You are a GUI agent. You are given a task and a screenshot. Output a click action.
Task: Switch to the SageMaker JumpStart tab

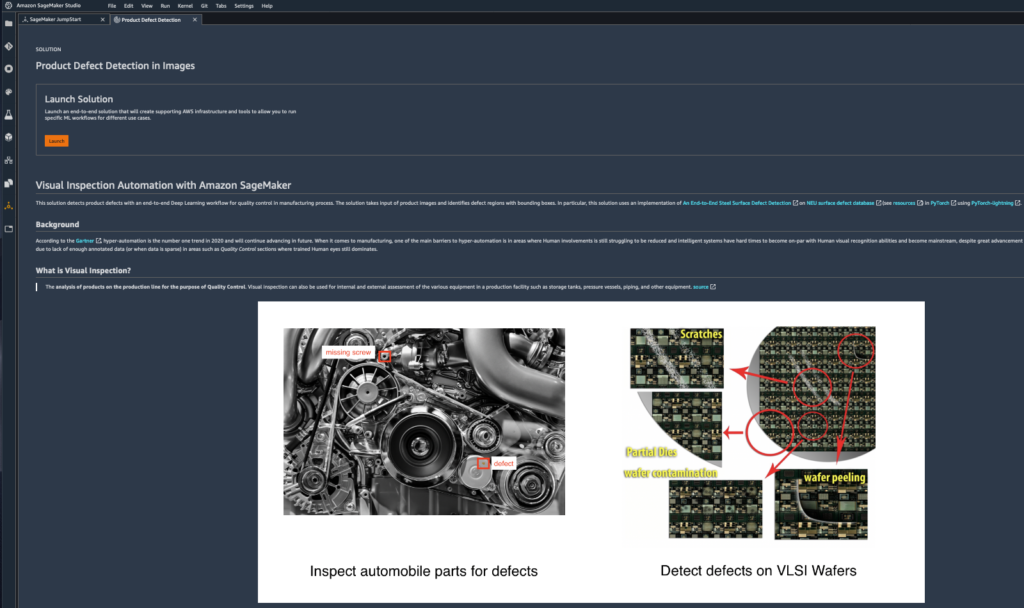pyautogui.click(x=56, y=20)
